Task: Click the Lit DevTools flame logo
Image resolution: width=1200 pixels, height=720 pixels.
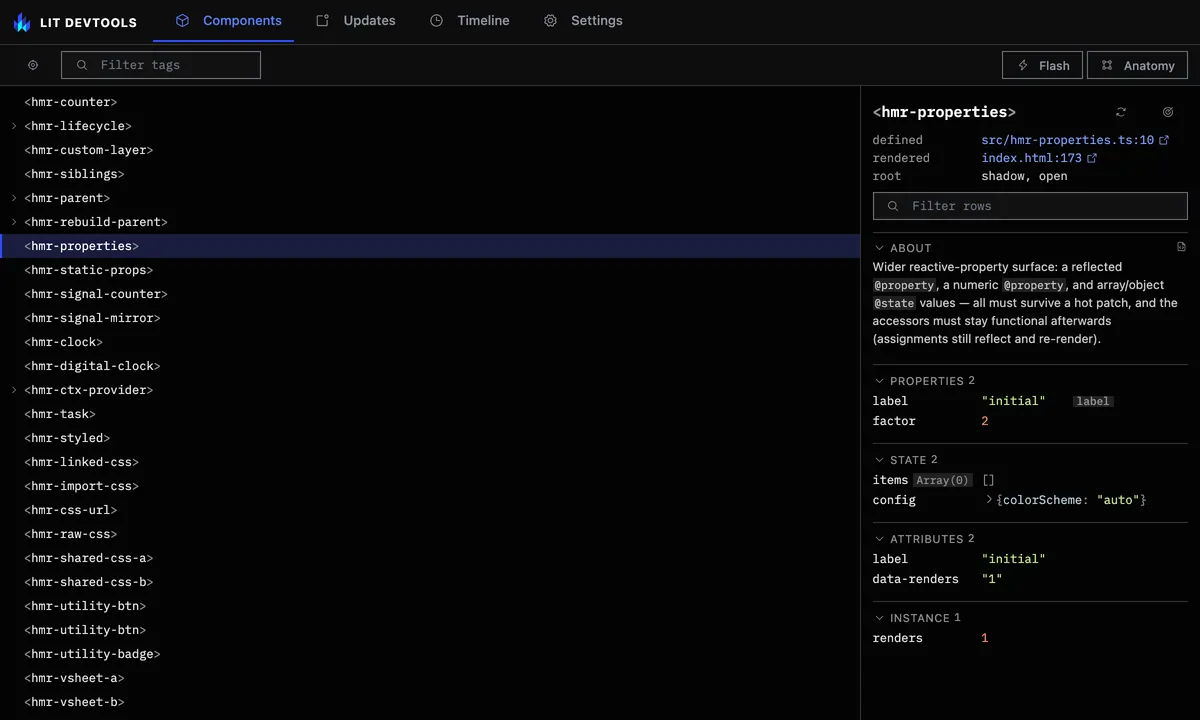Action: 22,21
